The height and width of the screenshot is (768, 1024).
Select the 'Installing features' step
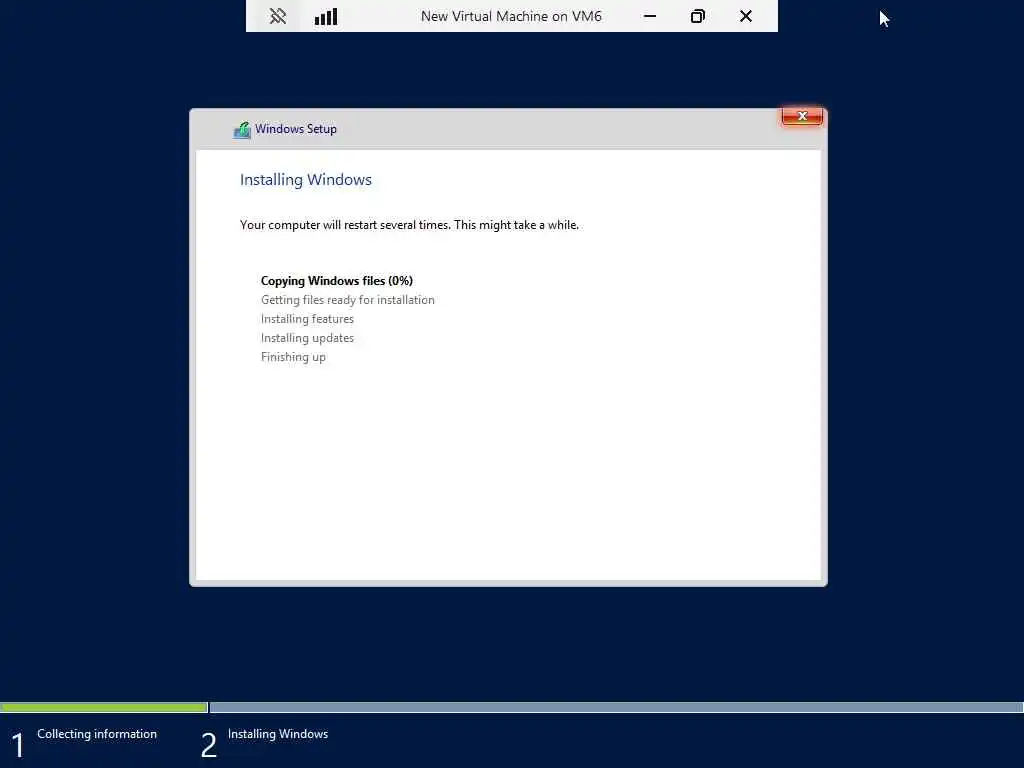307,319
